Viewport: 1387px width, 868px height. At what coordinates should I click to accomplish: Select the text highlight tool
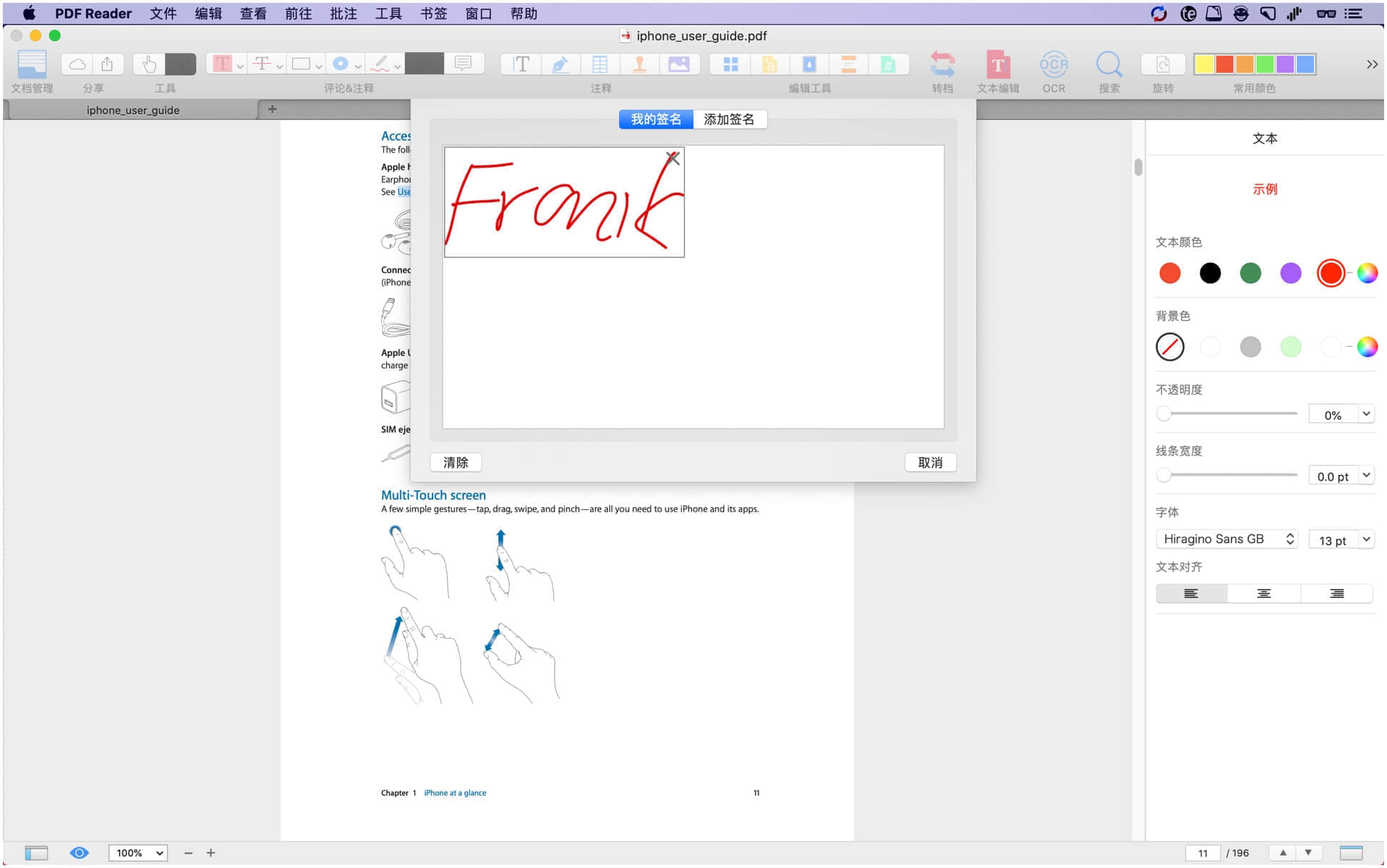coord(222,64)
